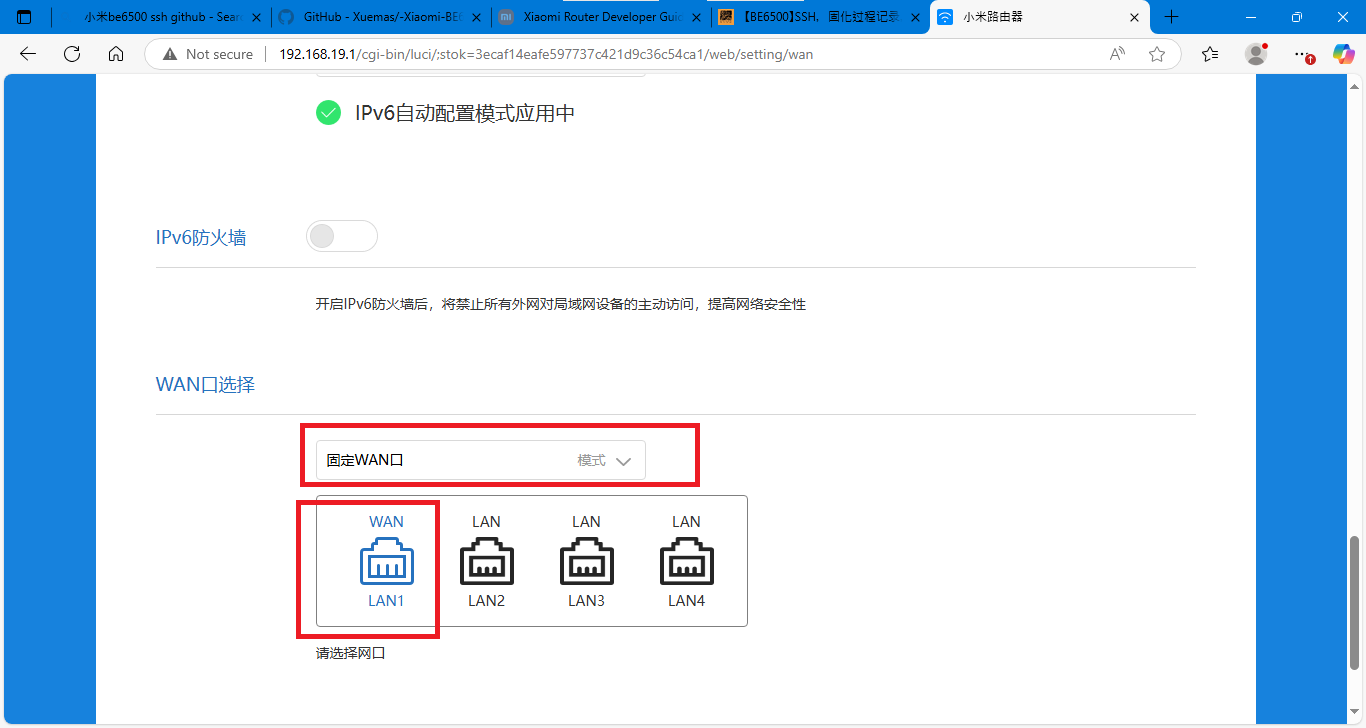Open the browser profile avatar
Screen dimensions: 1366x728
coord(1256,54)
